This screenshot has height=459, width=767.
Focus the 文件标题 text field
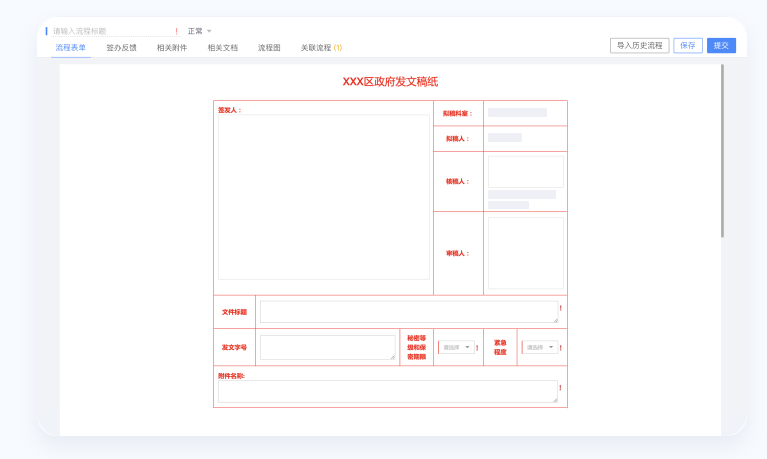point(408,312)
